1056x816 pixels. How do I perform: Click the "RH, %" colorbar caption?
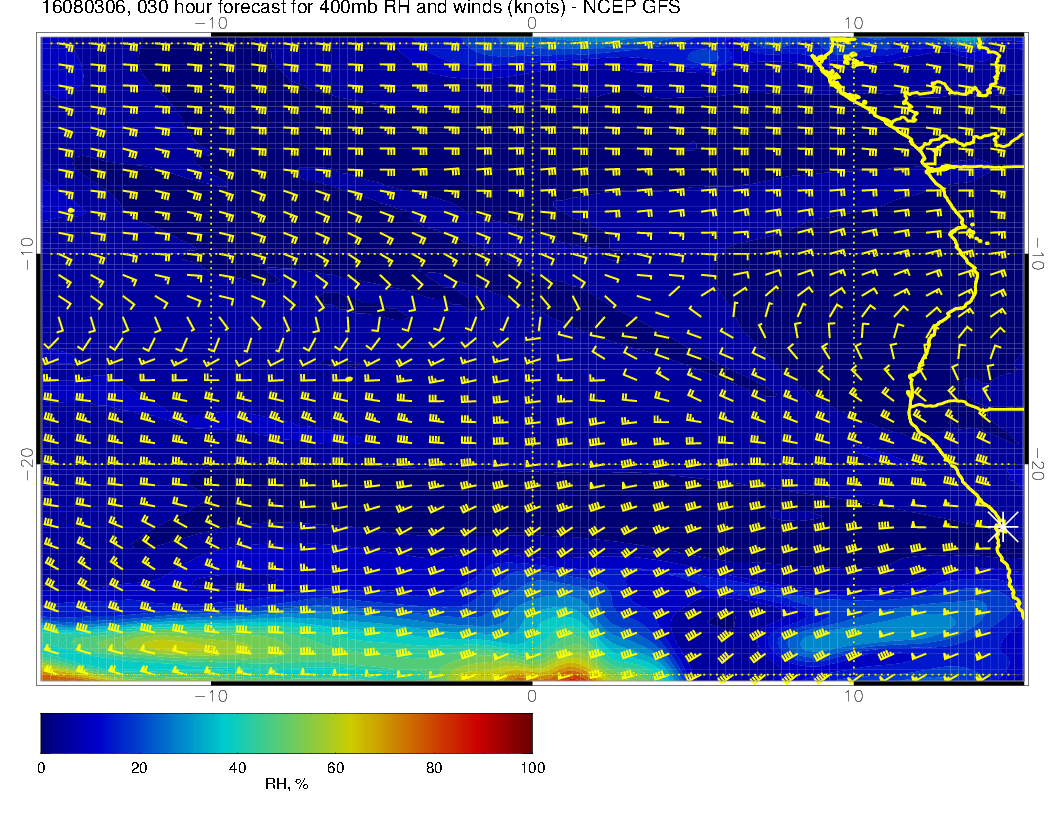287,784
